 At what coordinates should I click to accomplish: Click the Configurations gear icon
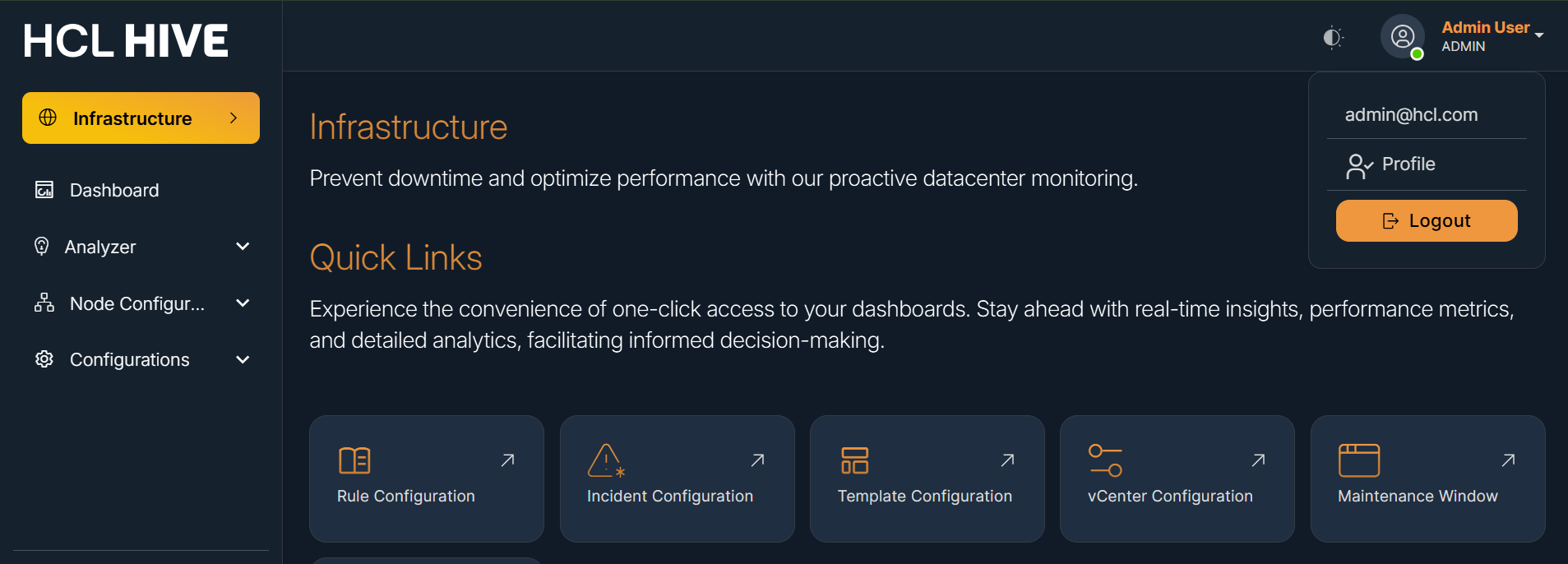pyautogui.click(x=44, y=360)
